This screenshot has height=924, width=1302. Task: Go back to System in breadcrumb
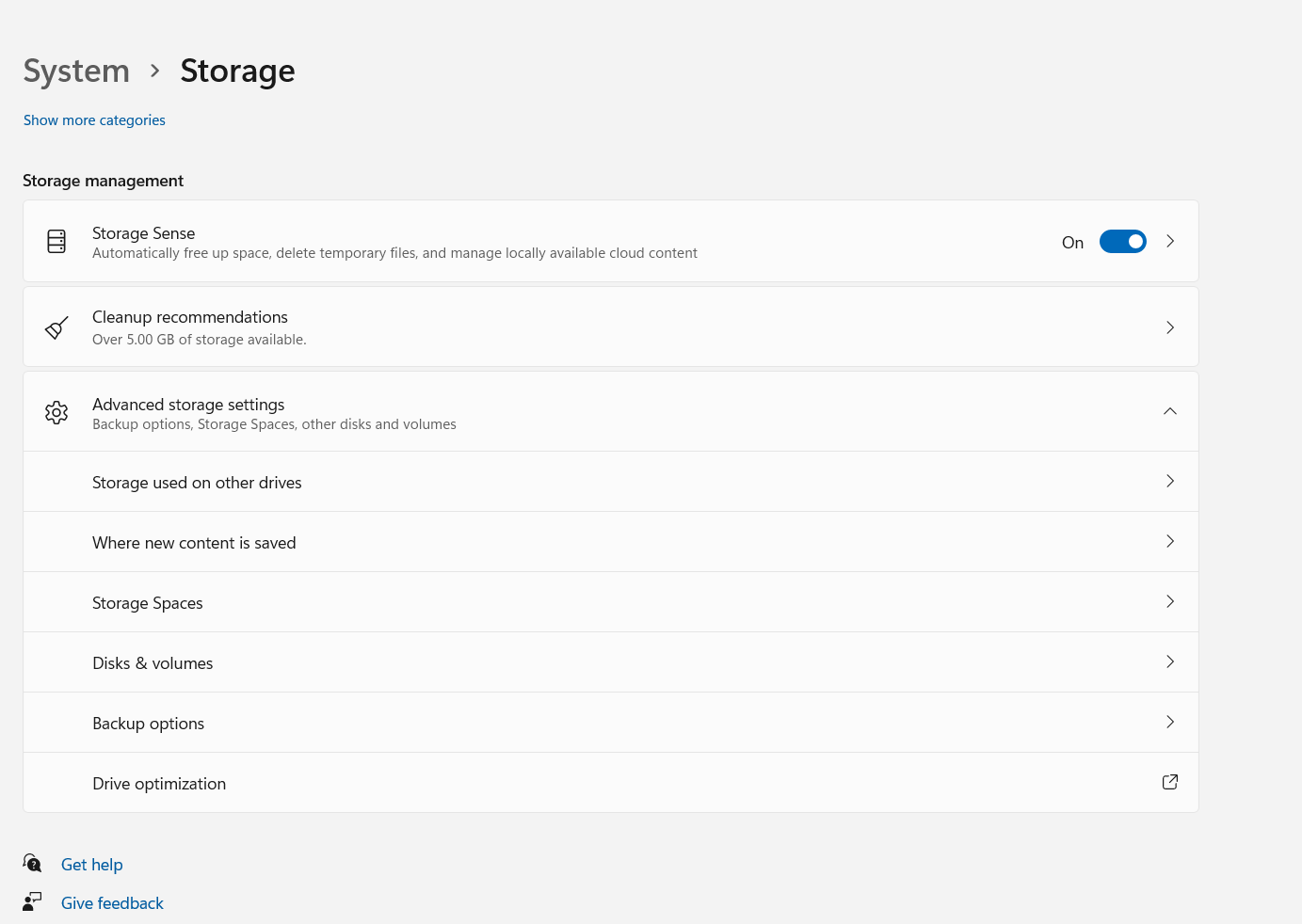coord(76,71)
